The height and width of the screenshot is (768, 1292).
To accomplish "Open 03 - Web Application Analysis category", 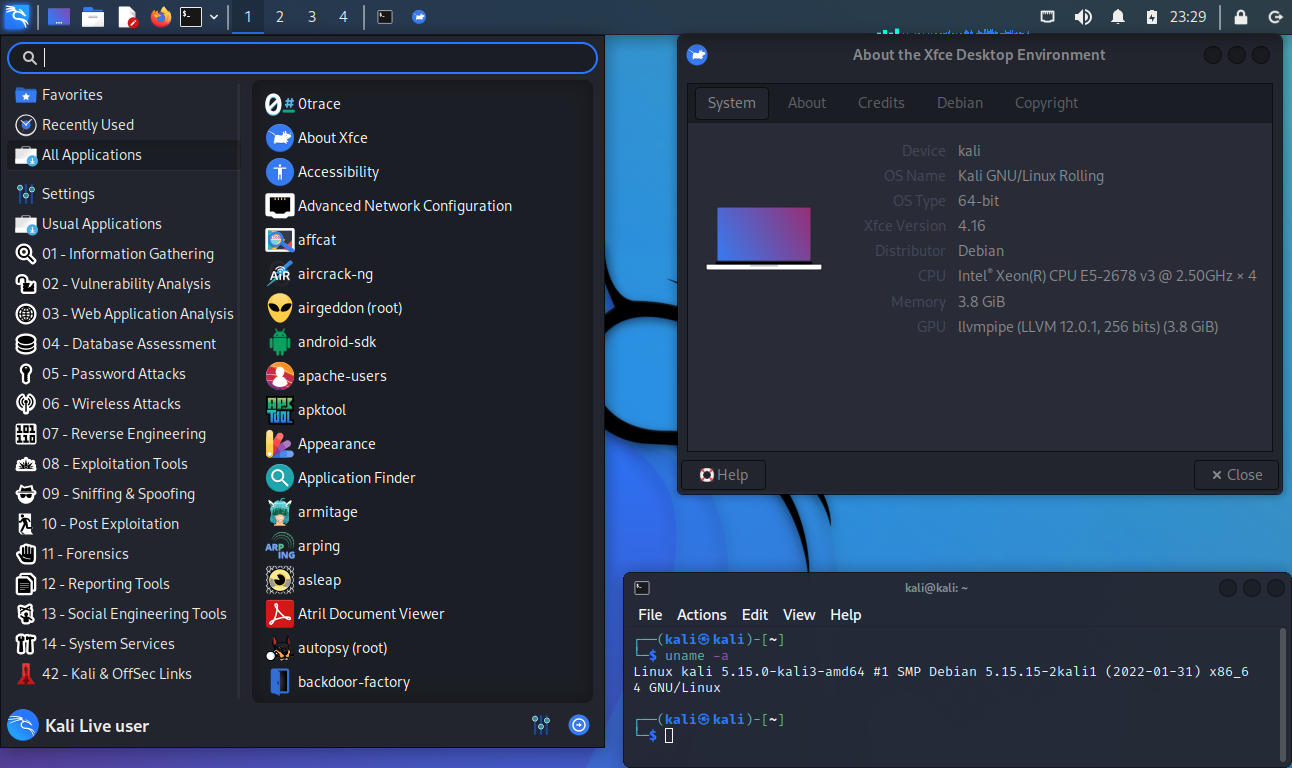I will click(124, 314).
